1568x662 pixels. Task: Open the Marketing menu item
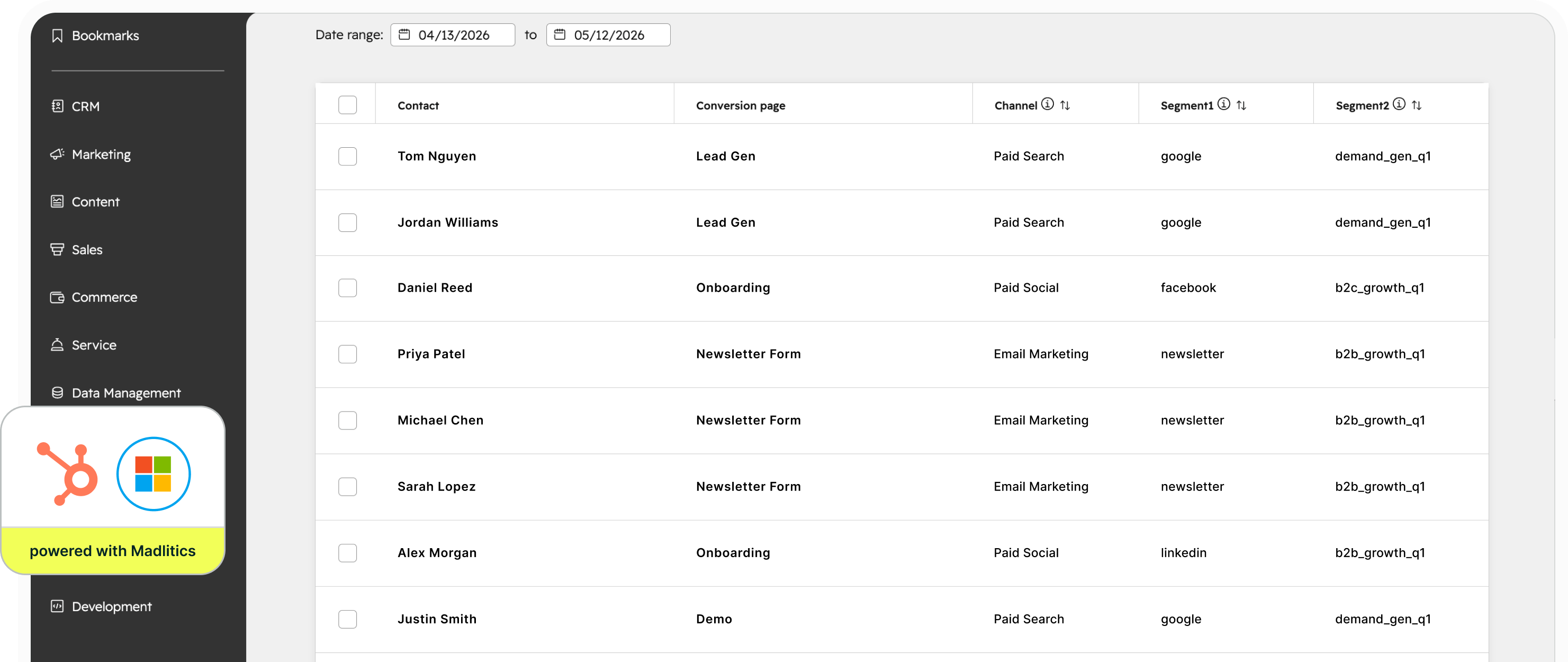[x=101, y=155]
